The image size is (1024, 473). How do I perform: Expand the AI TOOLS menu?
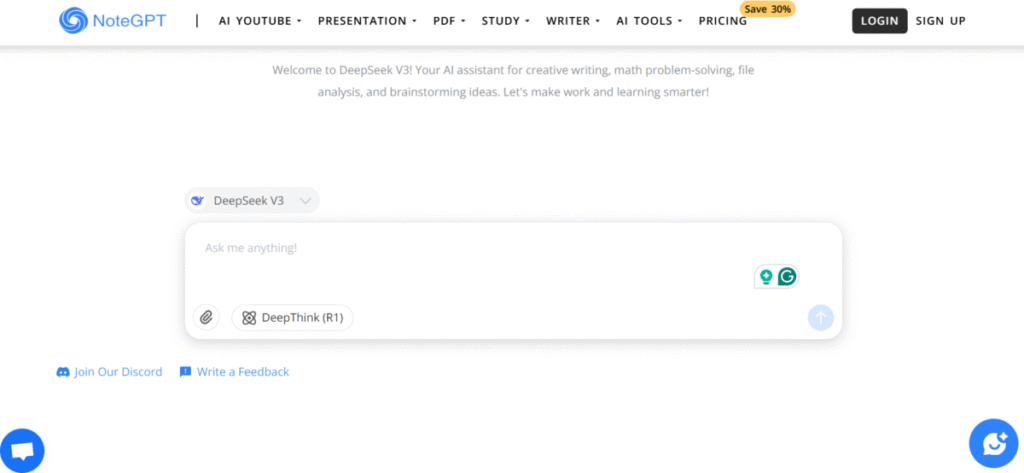649,21
